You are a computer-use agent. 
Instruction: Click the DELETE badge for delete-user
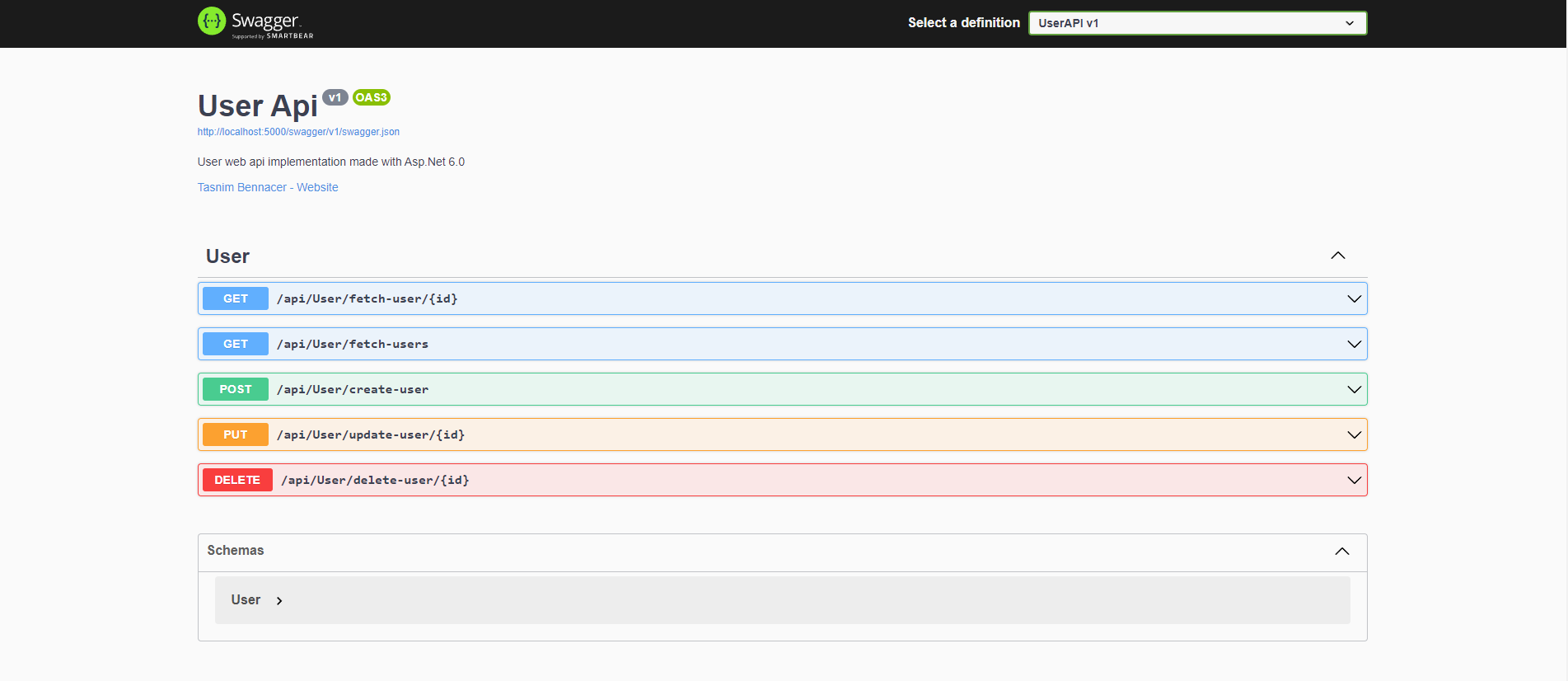pos(237,480)
